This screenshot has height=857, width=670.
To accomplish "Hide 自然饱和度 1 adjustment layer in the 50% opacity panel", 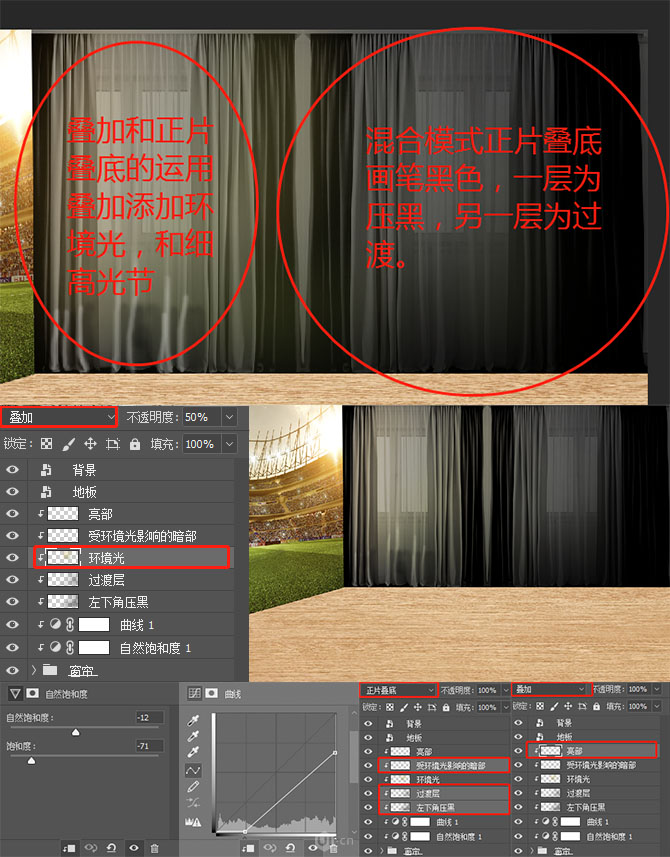I will 12,648.
